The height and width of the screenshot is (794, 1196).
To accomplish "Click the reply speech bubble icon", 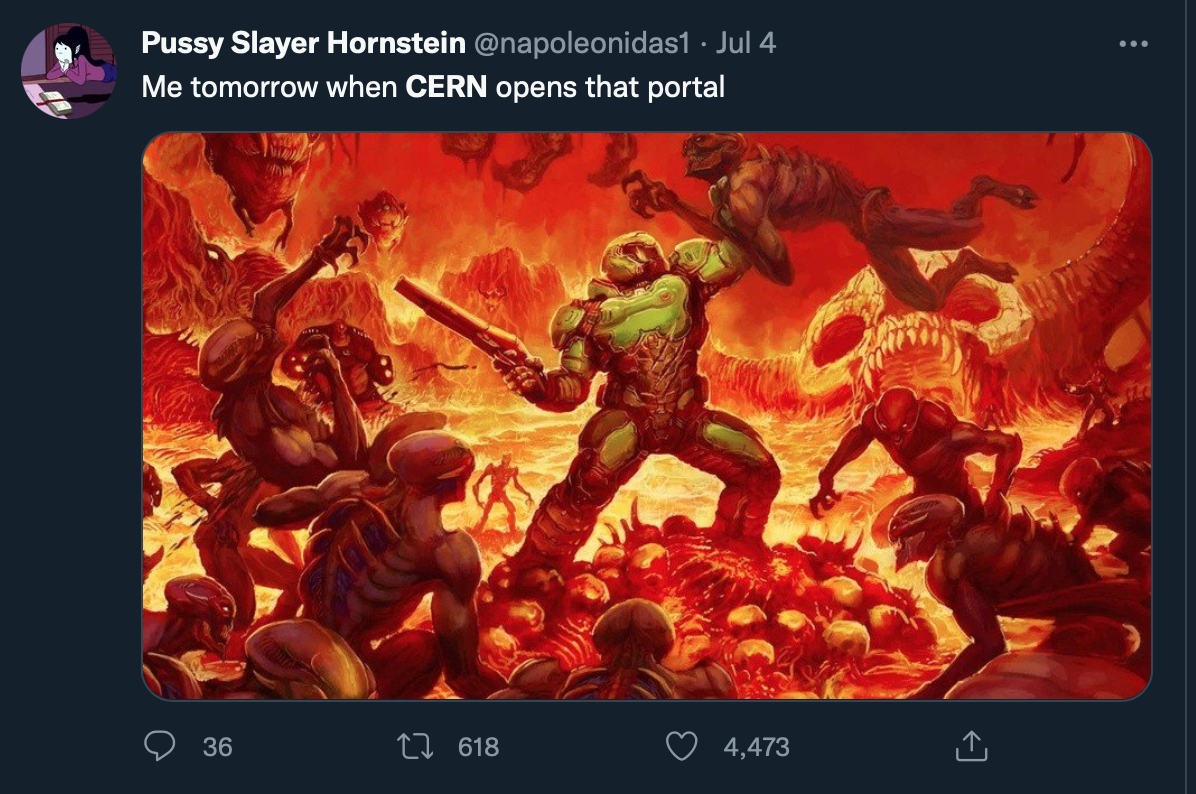I will 160,746.
